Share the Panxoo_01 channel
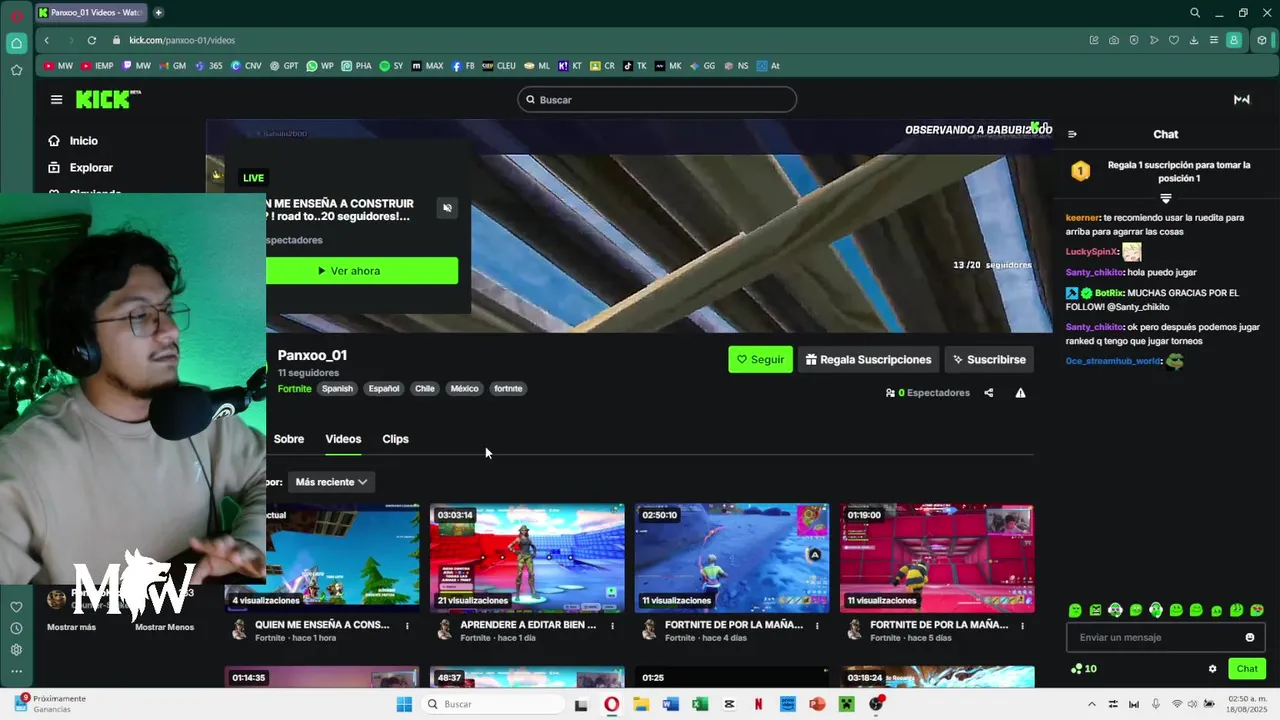 [x=989, y=393]
